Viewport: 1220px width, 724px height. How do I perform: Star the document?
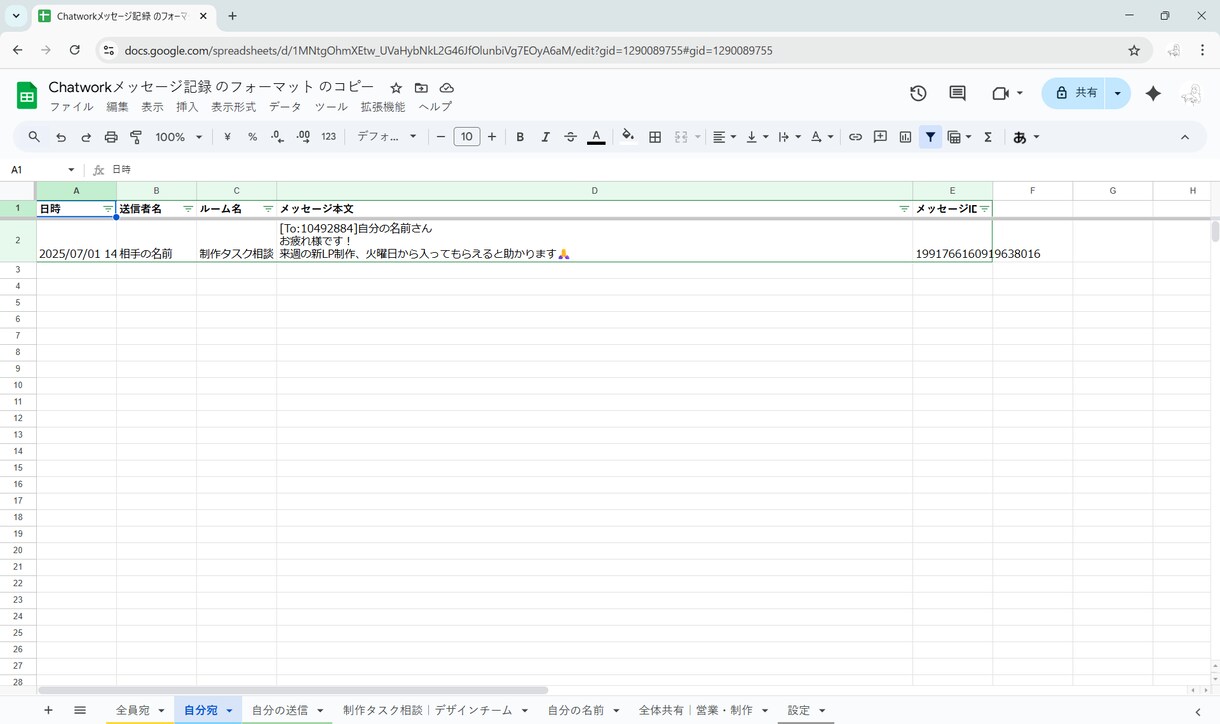click(396, 88)
